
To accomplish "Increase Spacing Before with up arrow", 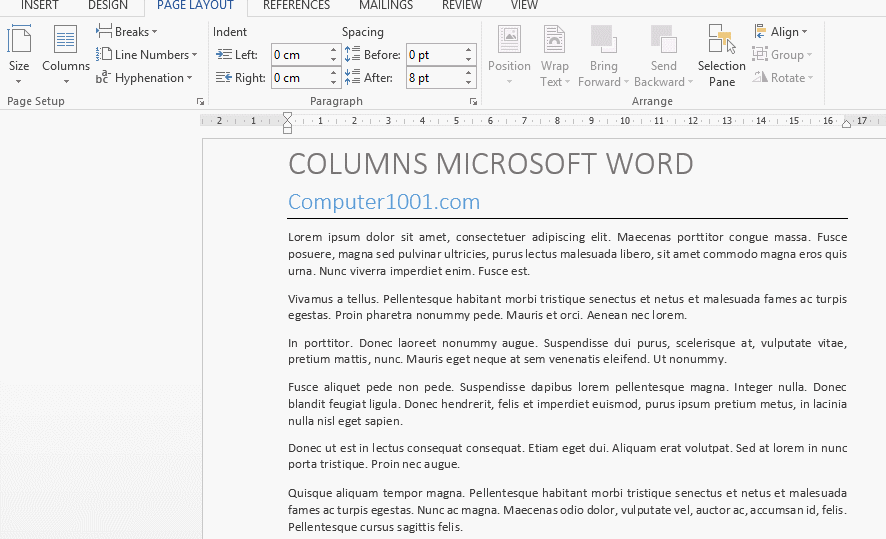I will tap(469, 50).
